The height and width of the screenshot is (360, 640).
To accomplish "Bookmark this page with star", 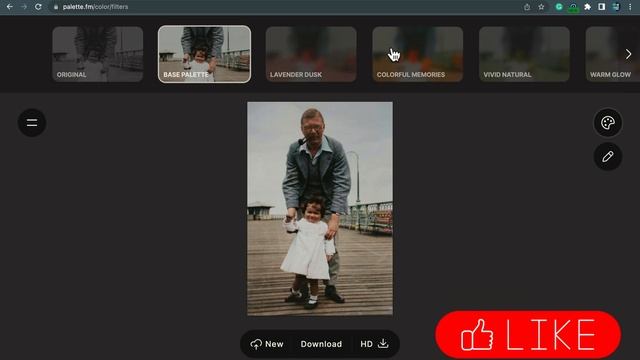I will tap(541, 7).
